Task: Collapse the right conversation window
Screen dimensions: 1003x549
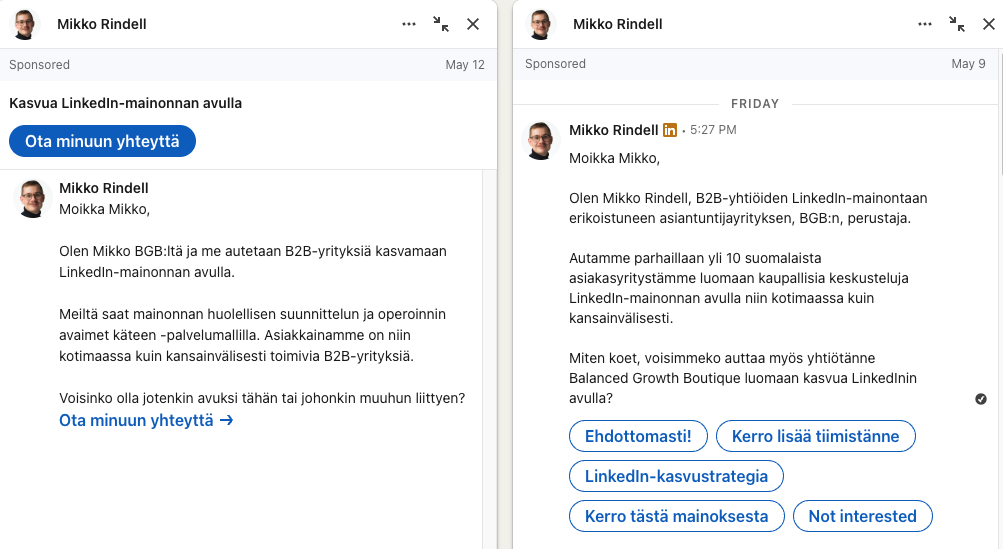Action: click(957, 24)
